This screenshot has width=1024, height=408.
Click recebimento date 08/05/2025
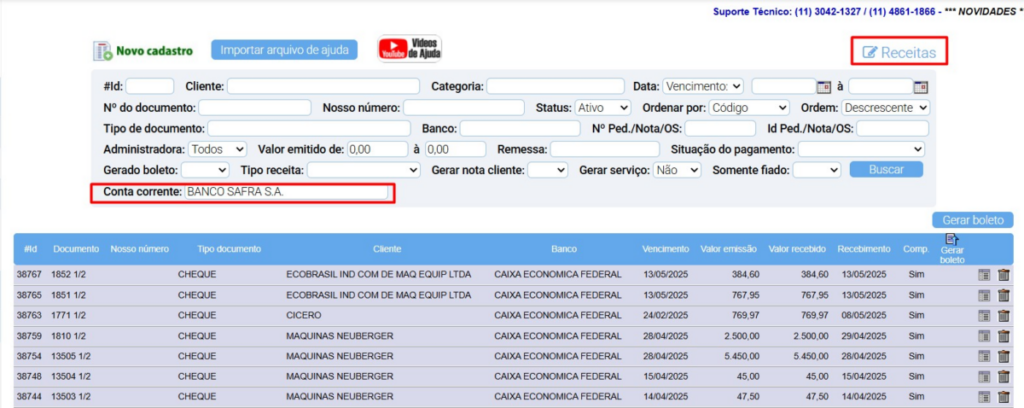[x=864, y=316]
